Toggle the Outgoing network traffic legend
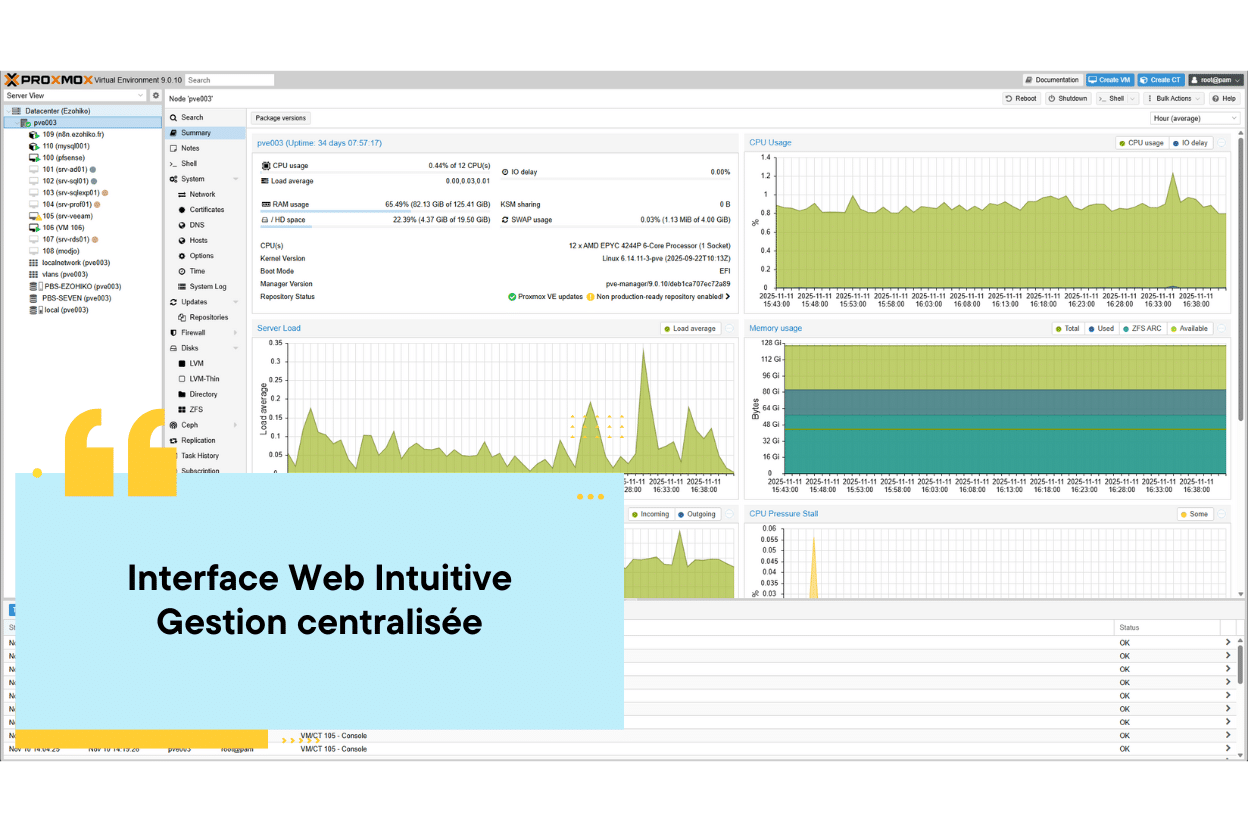Image resolution: width=1248 pixels, height=832 pixels. (x=696, y=514)
